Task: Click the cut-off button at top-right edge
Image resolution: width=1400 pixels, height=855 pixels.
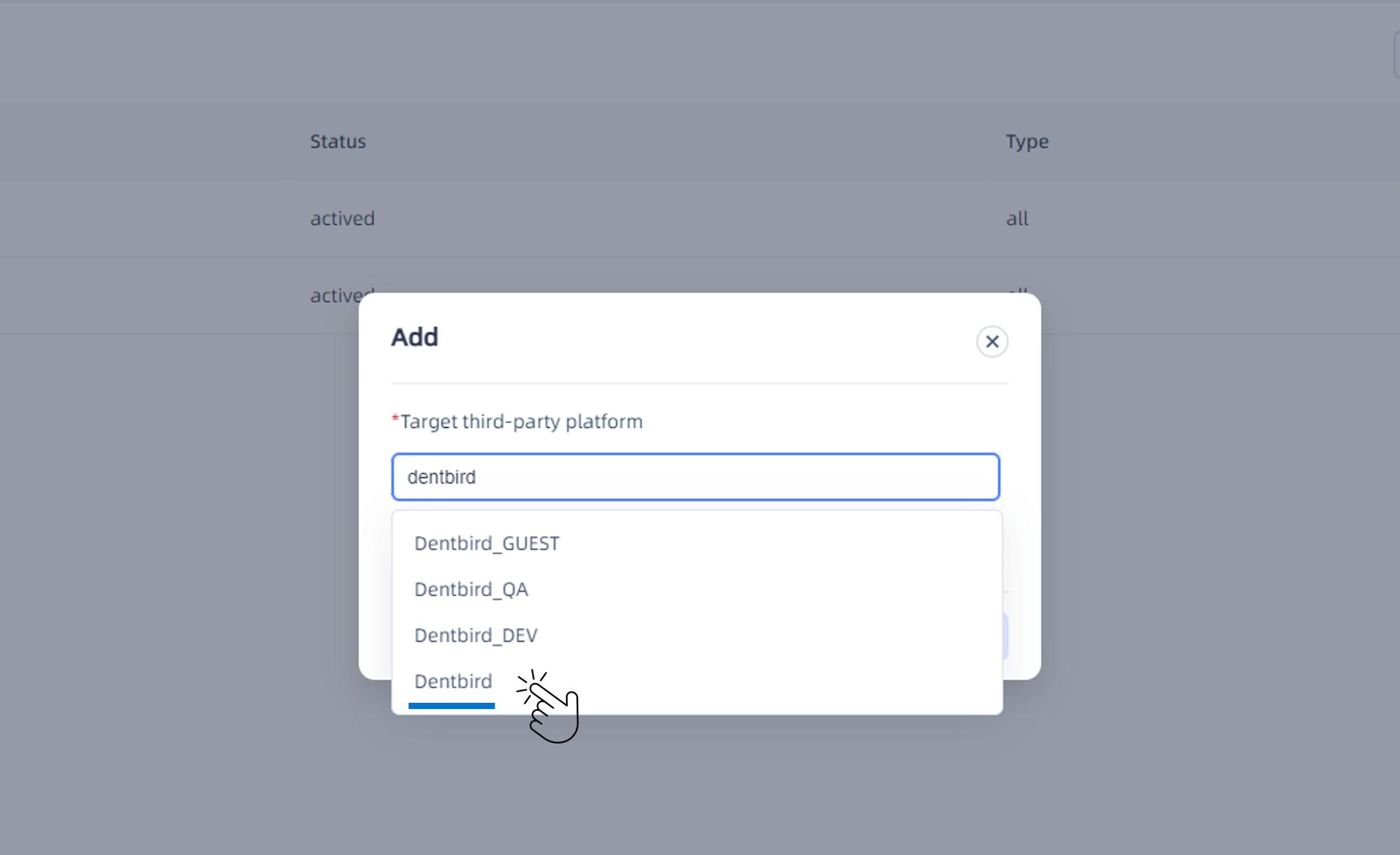Action: pyautogui.click(x=1396, y=55)
